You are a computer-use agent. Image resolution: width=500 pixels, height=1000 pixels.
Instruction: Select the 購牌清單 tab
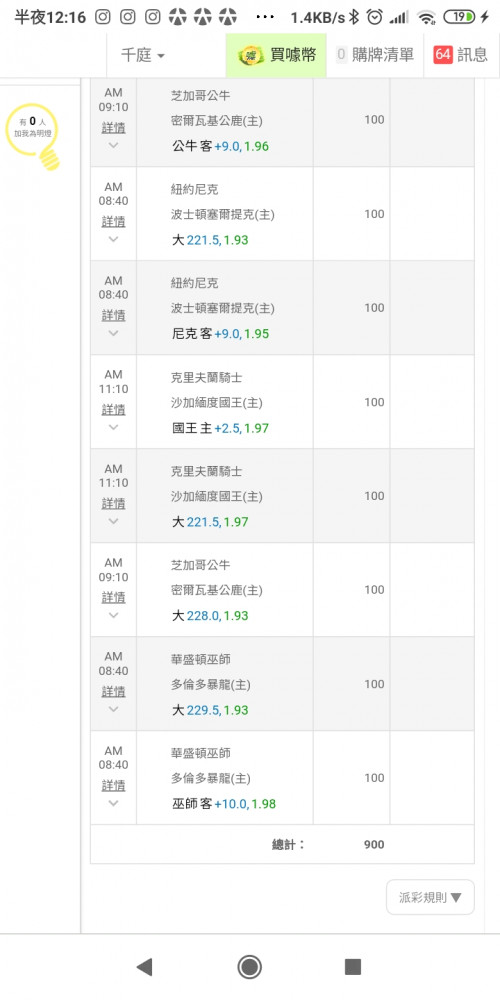pos(375,55)
